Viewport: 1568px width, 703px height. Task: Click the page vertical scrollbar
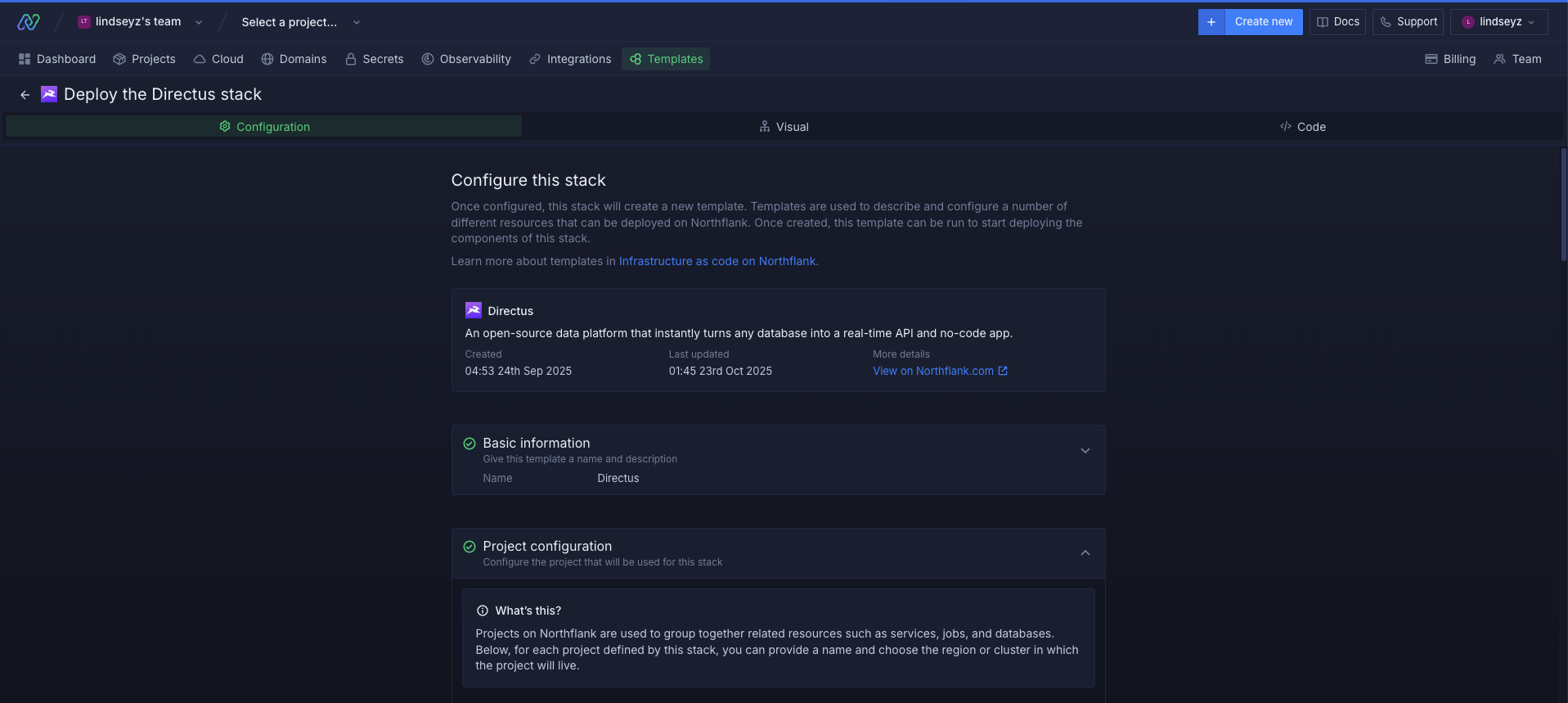1564,205
